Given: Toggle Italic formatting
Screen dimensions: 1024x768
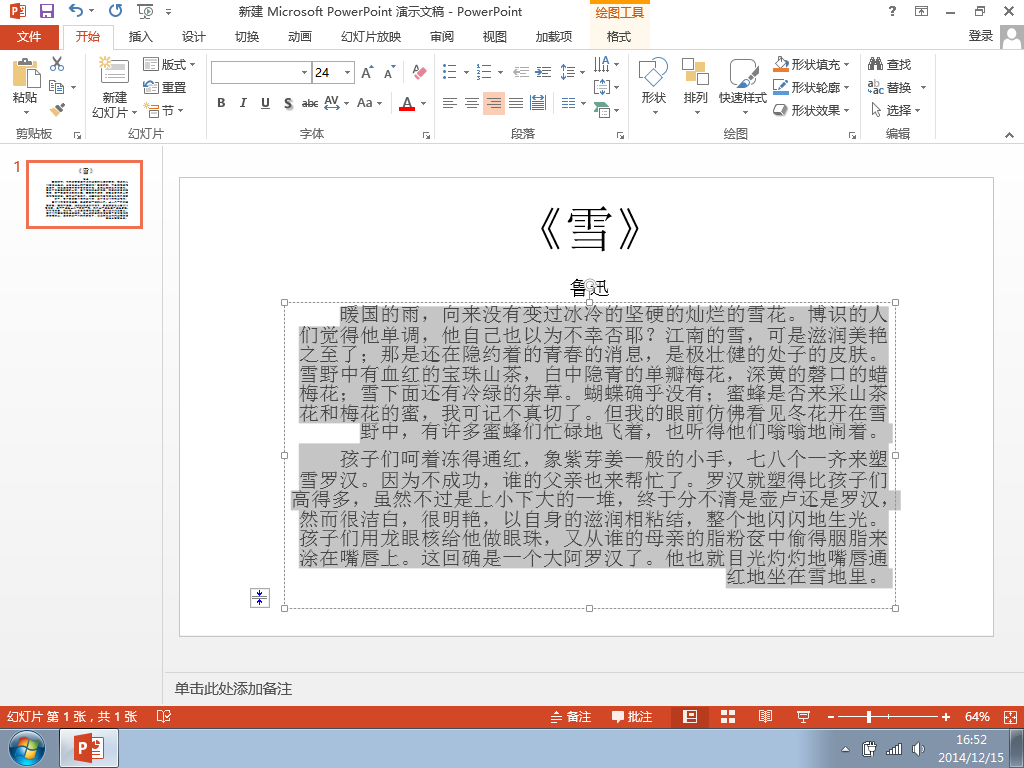Looking at the screenshot, I should 243,103.
